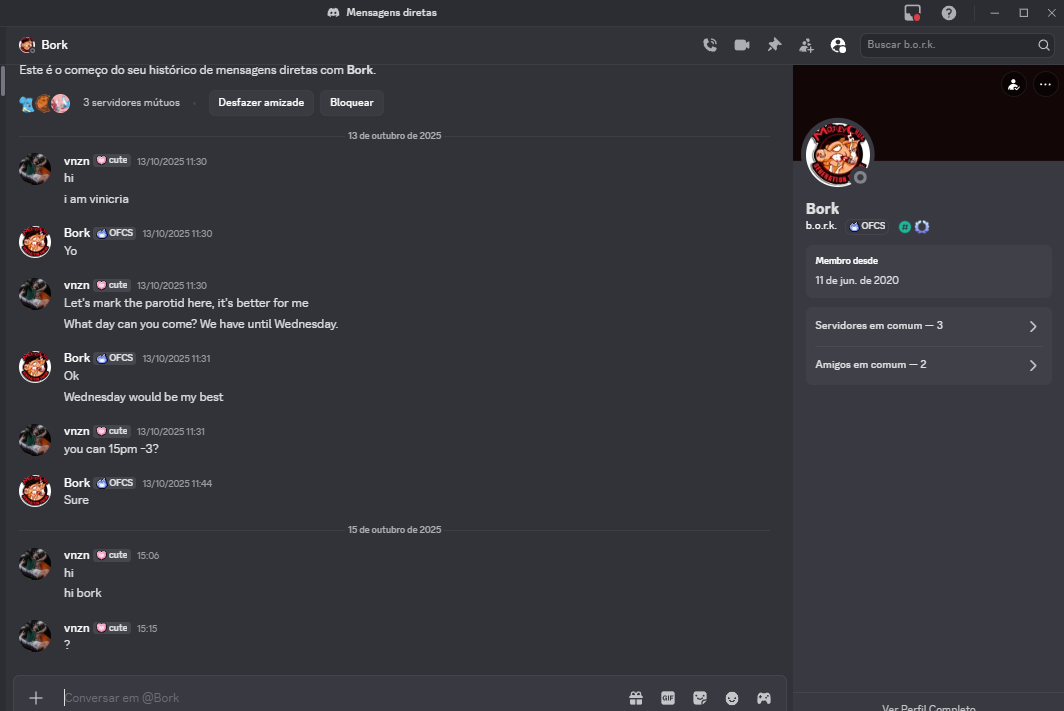Image resolution: width=1064 pixels, height=711 pixels.
Task: Click message 'What day can you come?'
Action: [x=201, y=324]
